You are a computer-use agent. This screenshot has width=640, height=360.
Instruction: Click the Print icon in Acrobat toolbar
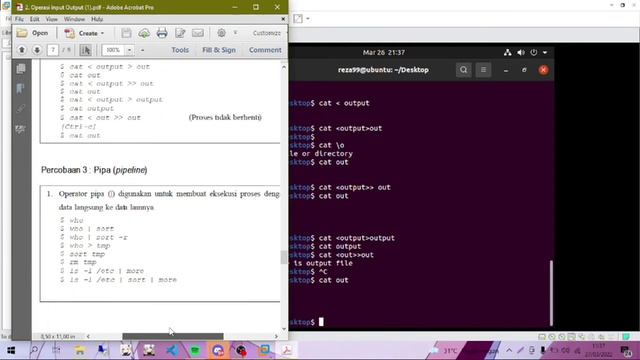[x=162, y=33]
